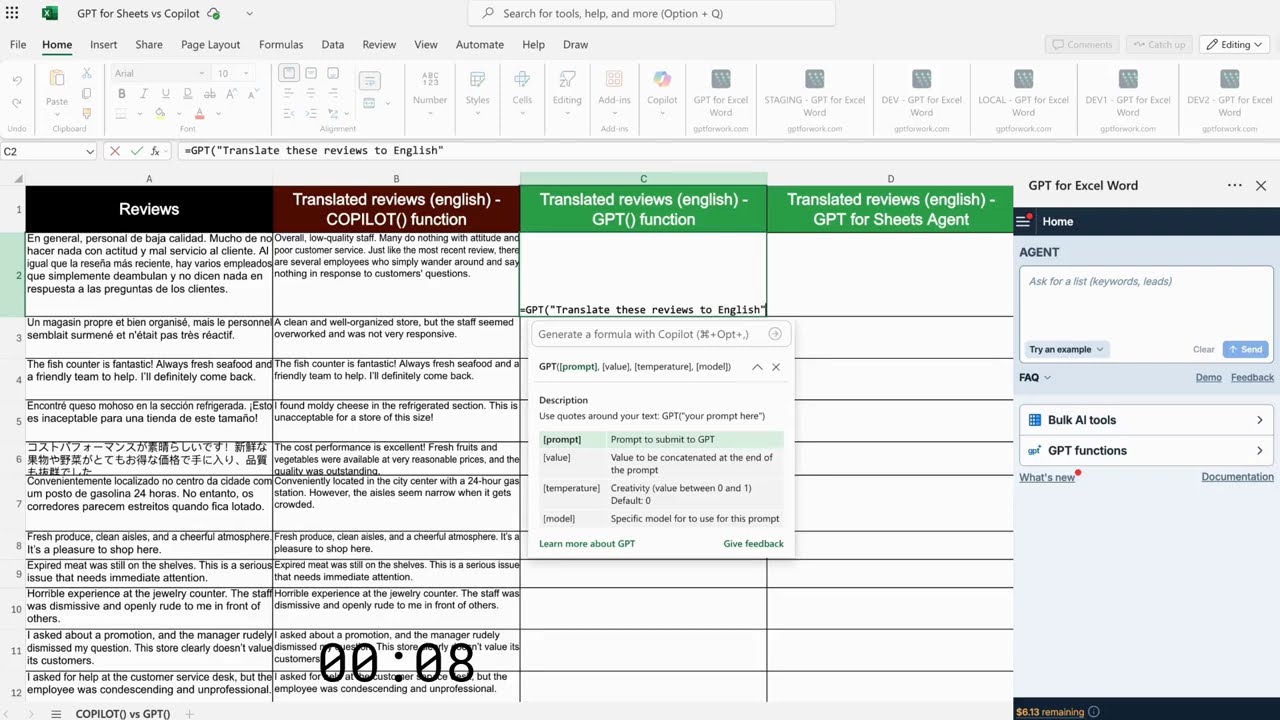Click the Undo arrow icon

pyautogui.click(x=17, y=81)
